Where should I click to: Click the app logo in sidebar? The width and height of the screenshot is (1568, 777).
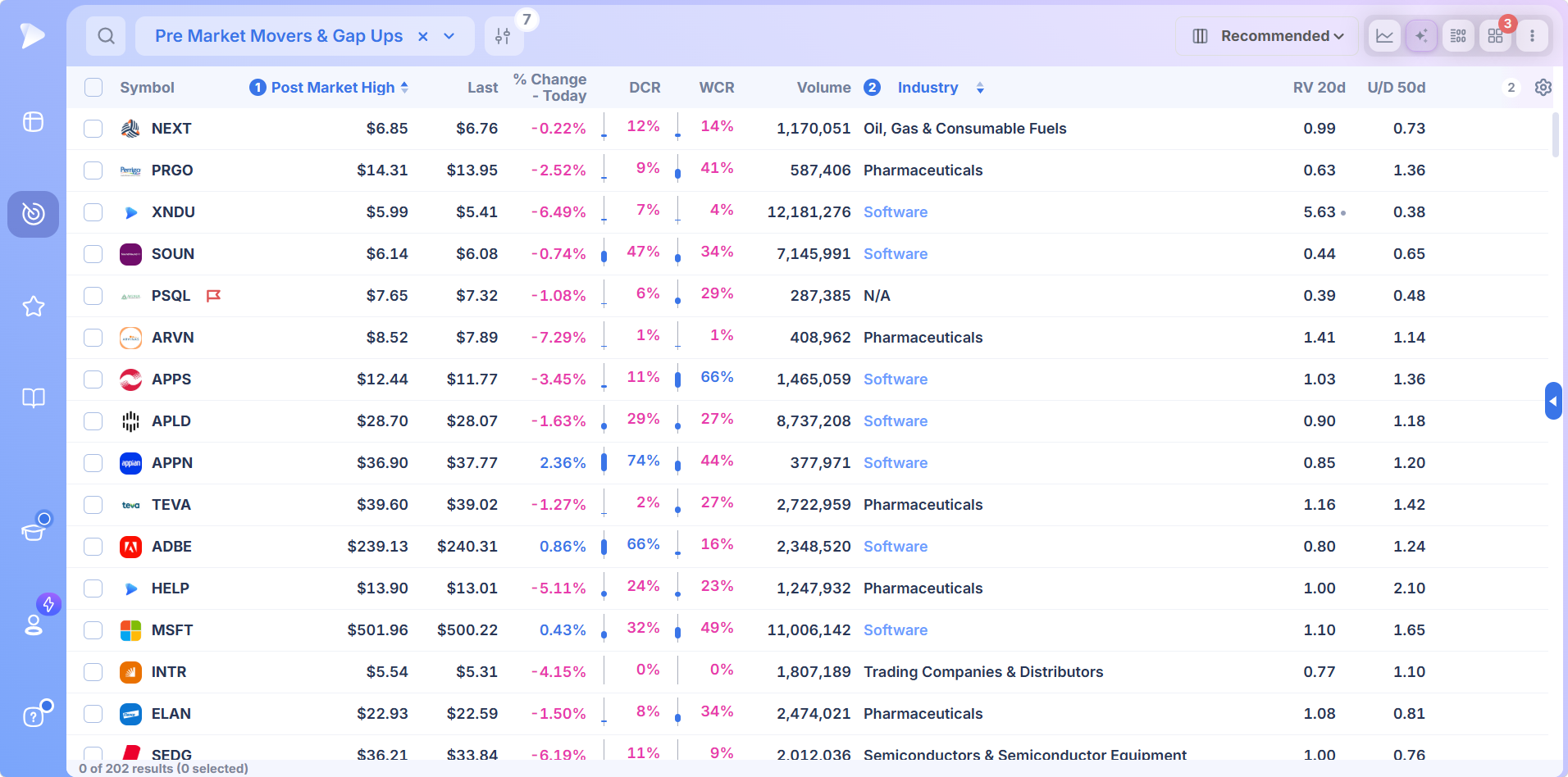(33, 35)
